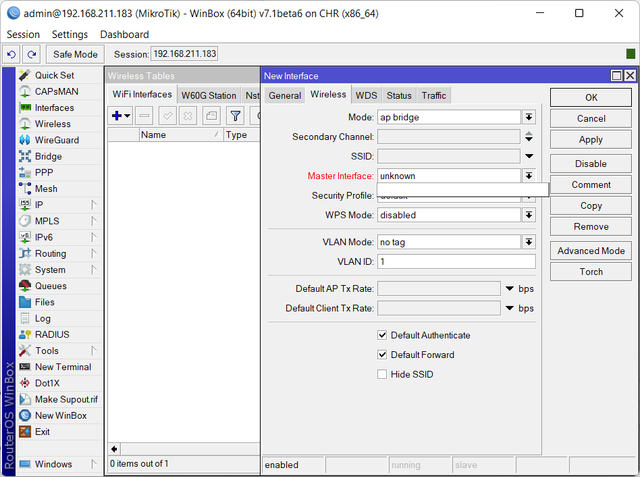Image resolution: width=640 pixels, height=477 pixels.
Task: Click the Cancel button
Action: [x=591, y=119]
